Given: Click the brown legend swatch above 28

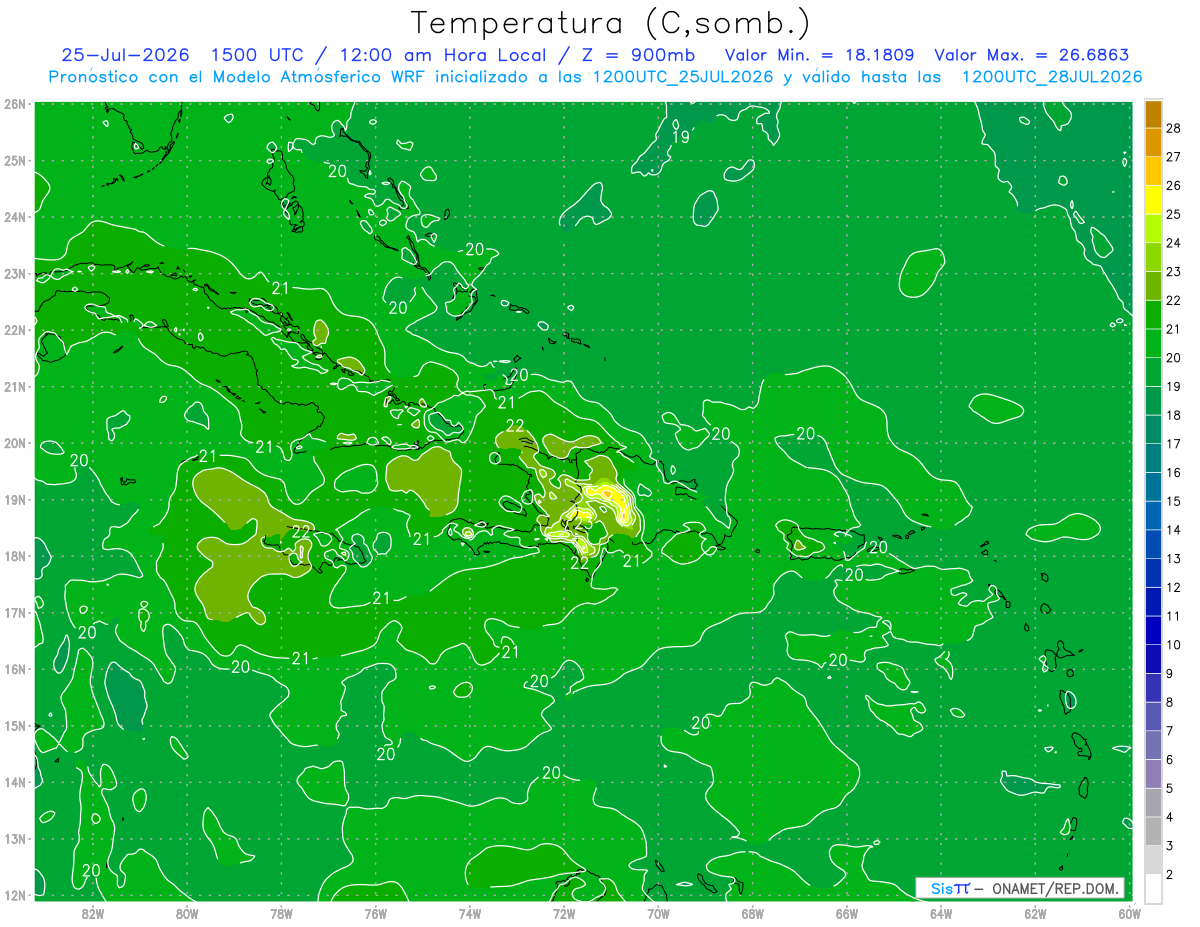Looking at the screenshot, I should coord(1153,114).
